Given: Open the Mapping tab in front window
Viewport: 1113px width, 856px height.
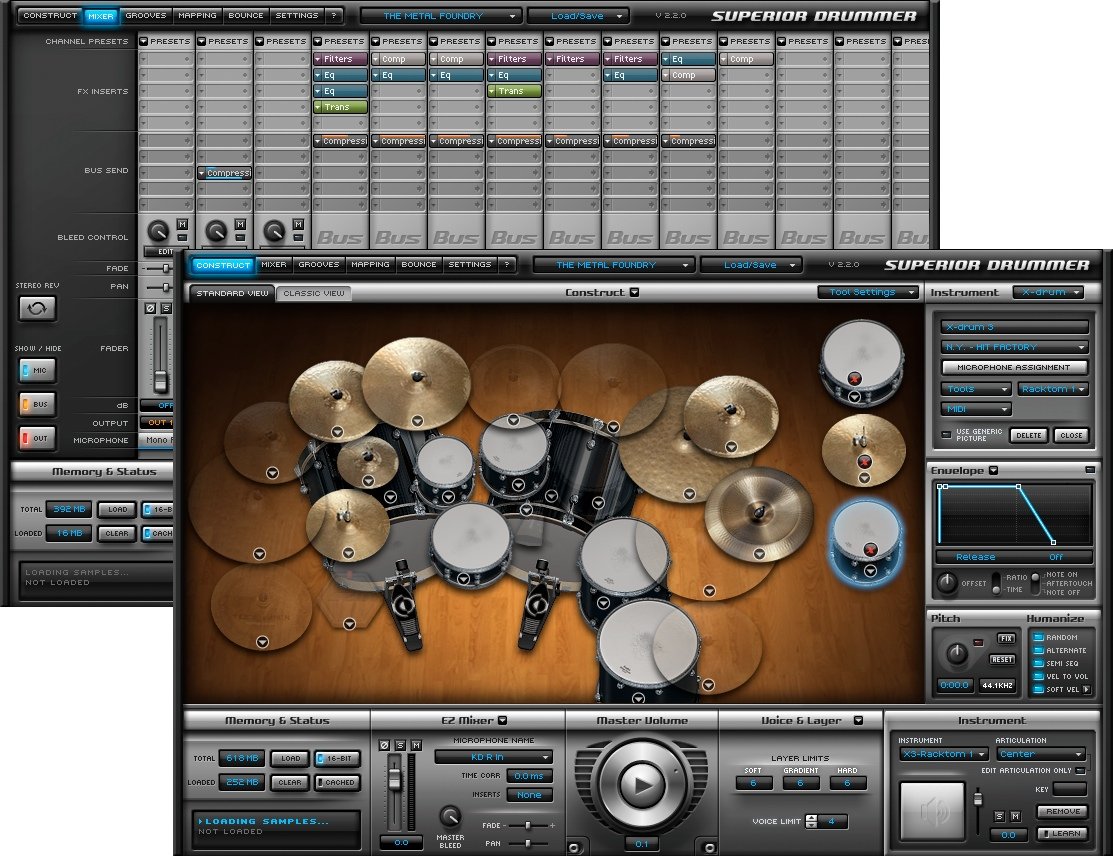Looking at the screenshot, I should (371, 265).
